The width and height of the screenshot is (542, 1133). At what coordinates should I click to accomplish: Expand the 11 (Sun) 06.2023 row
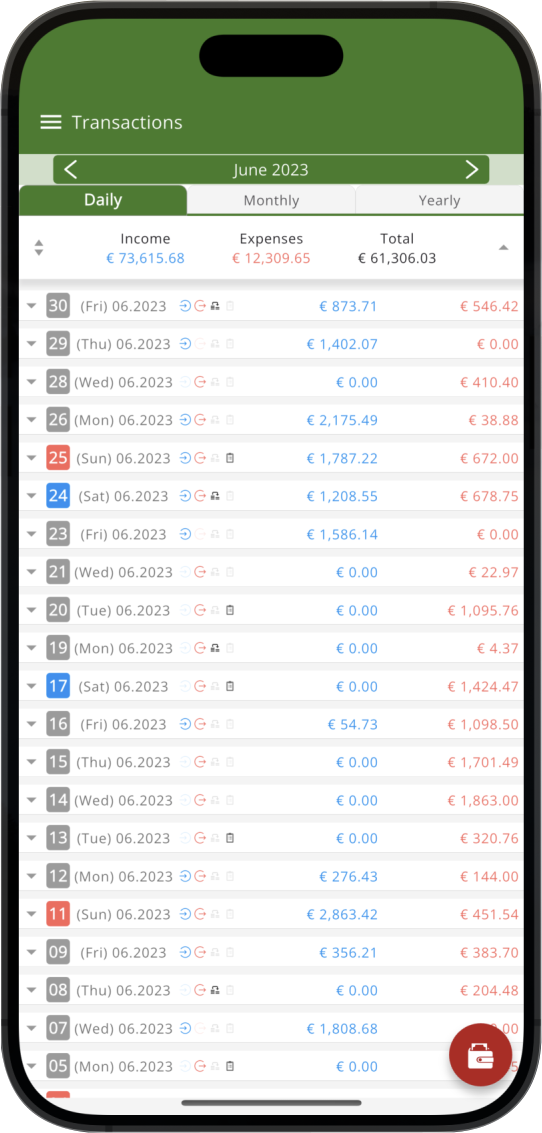(x=31, y=914)
